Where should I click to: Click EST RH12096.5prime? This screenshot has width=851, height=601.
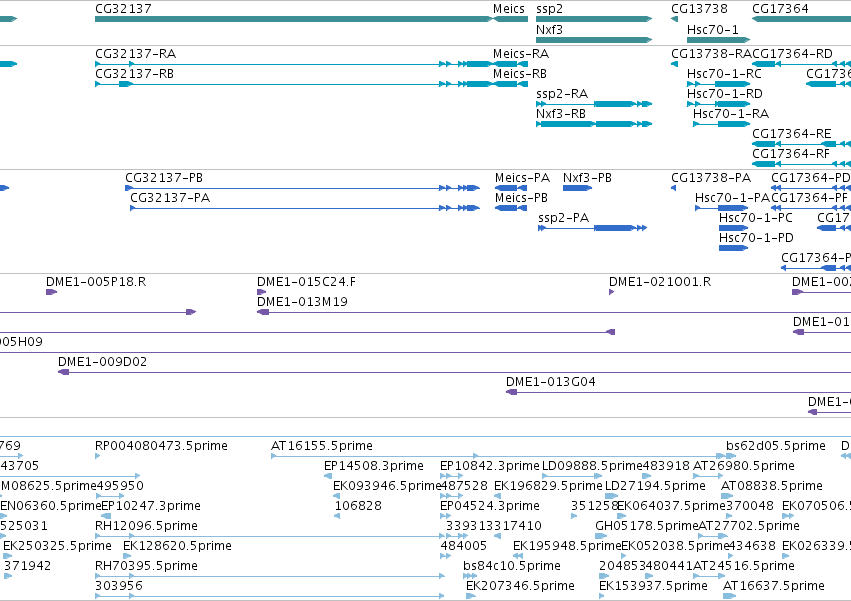[x=270, y=536]
